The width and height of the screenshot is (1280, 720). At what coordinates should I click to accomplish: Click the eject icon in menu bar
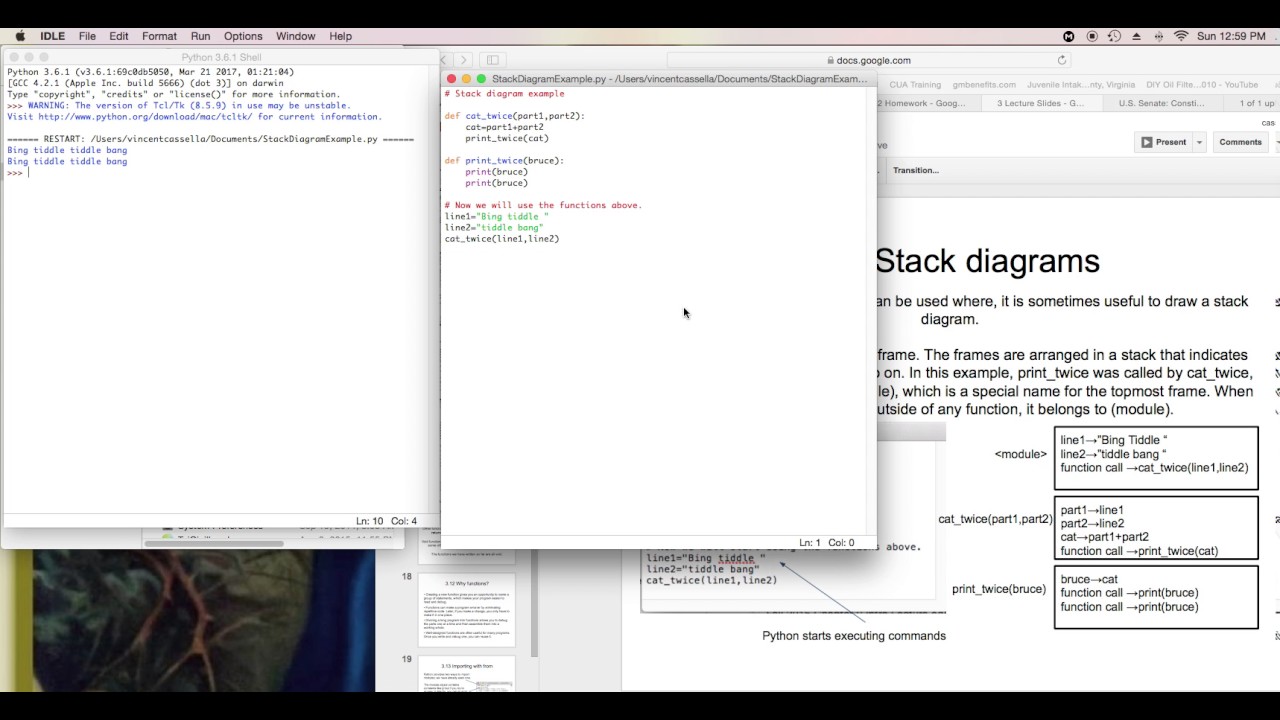tap(1136, 36)
